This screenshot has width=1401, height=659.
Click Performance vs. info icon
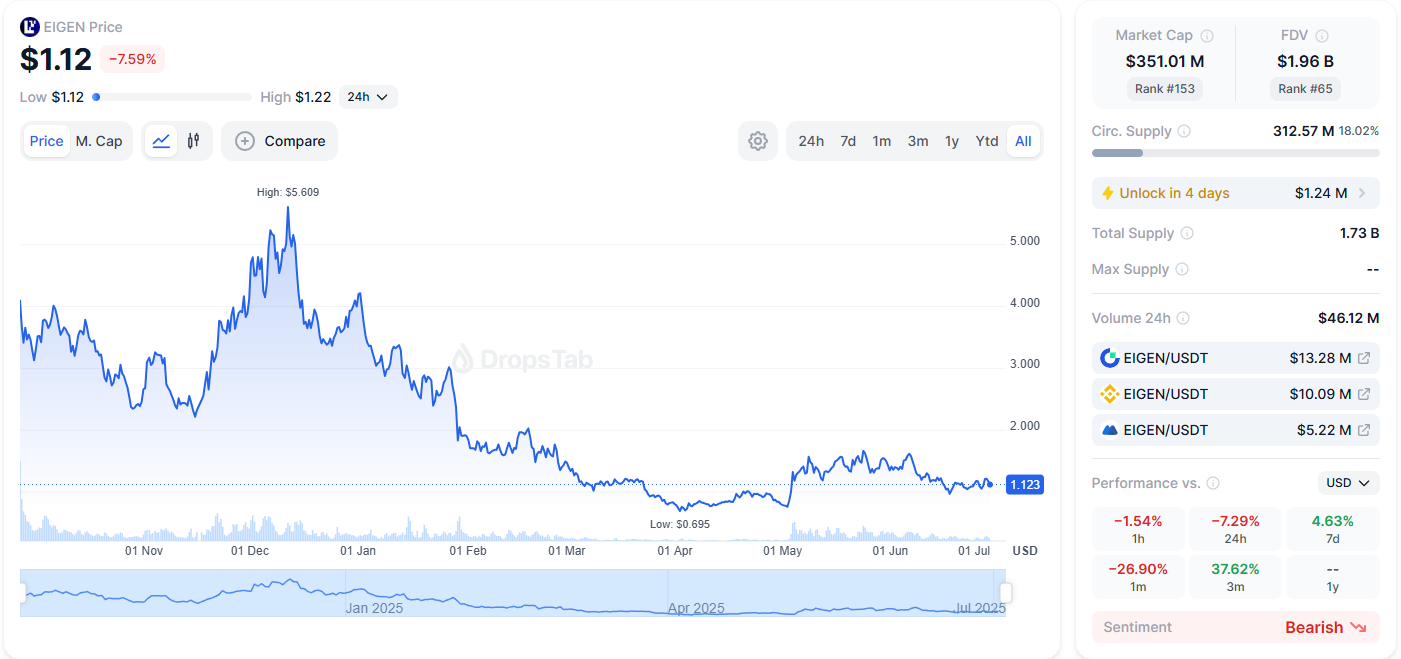tap(1213, 483)
